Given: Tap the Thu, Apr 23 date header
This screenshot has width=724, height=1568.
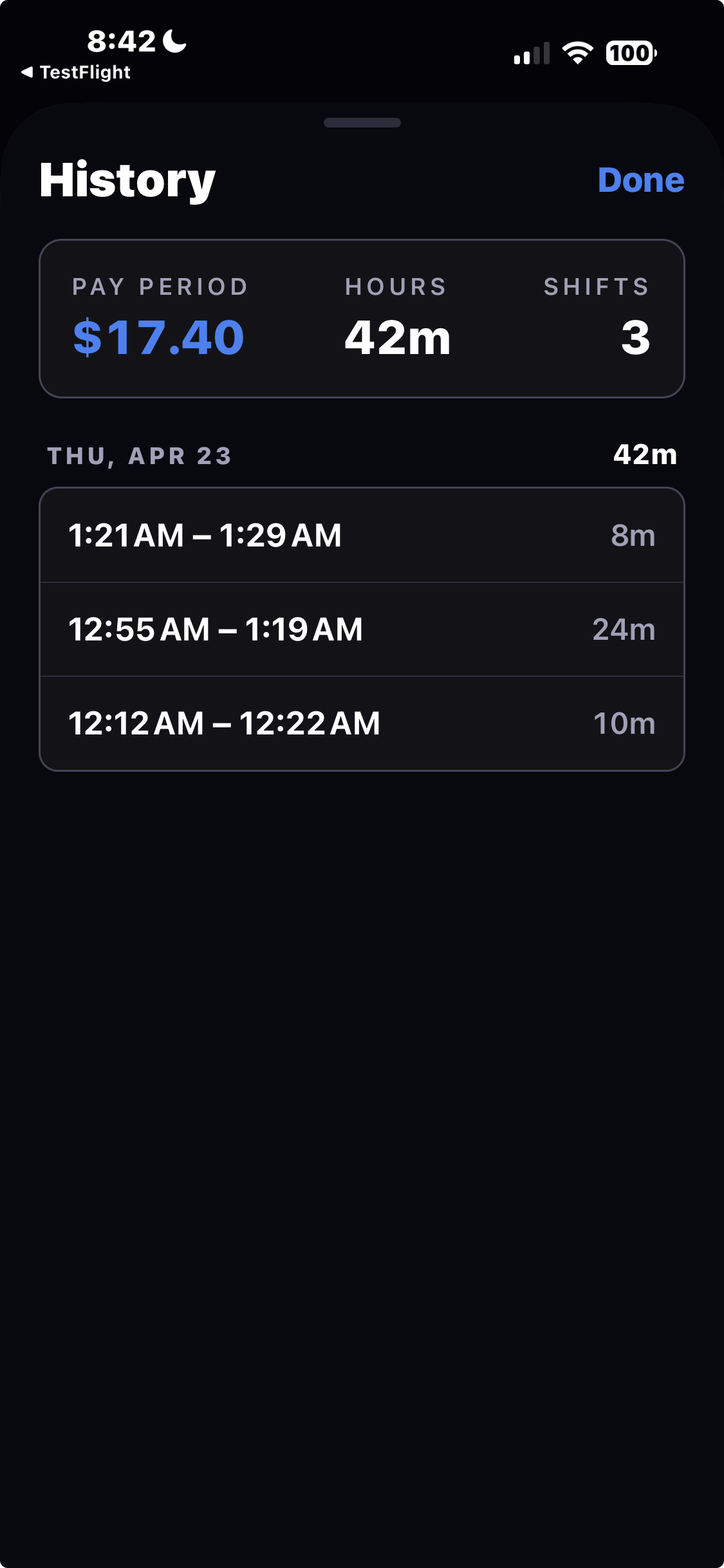Looking at the screenshot, I should click(139, 456).
